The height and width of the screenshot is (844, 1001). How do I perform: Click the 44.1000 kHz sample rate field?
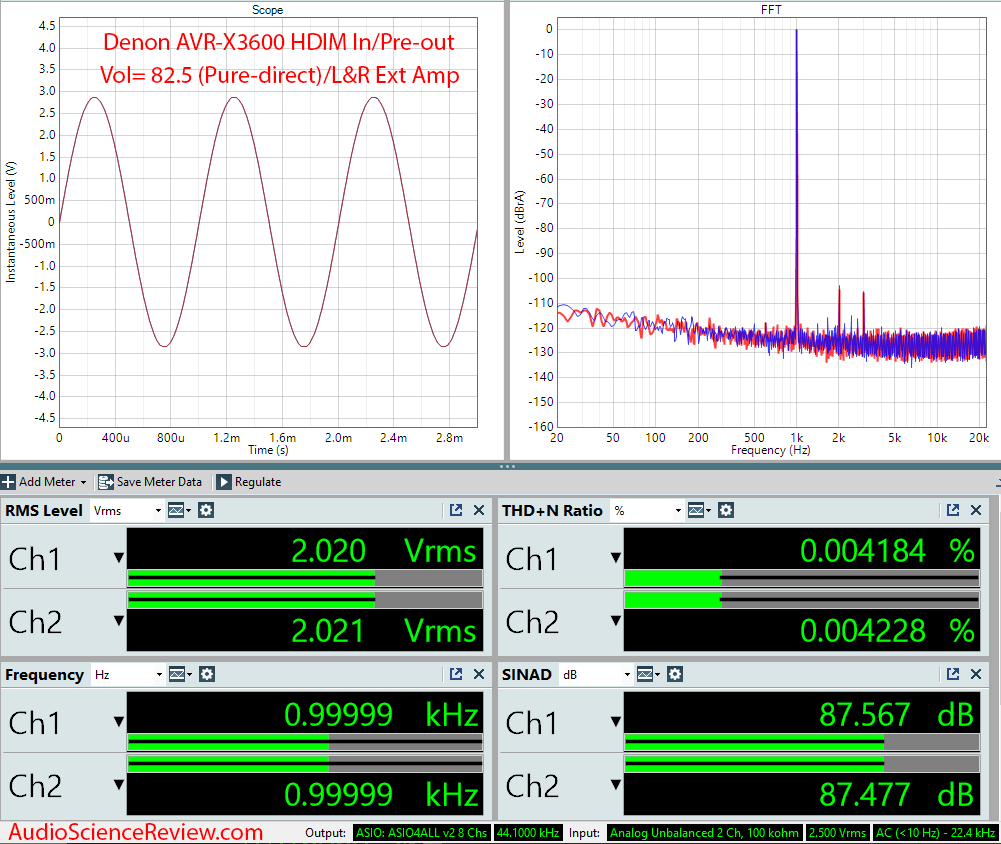pos(528,833)
